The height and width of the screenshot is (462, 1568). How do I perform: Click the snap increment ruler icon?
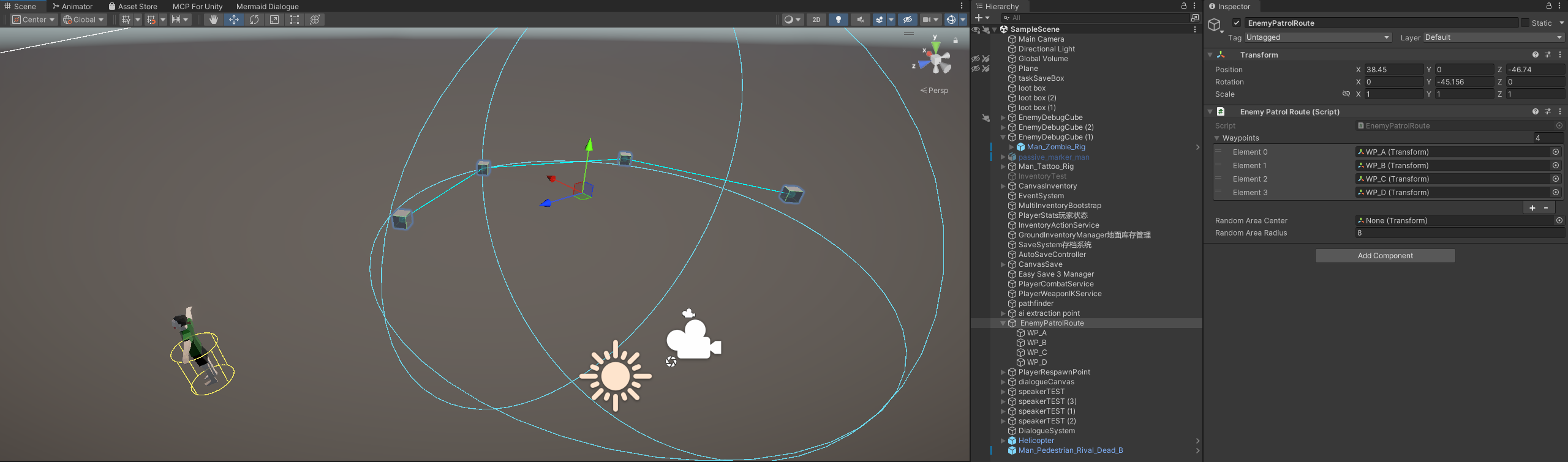(176, 20)
